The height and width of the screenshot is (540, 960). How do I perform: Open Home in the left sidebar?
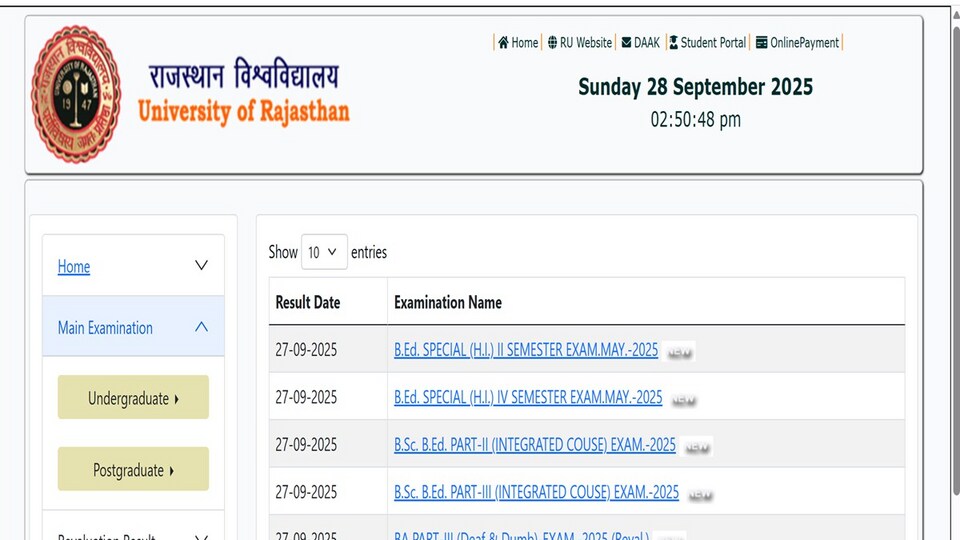(x=73, y=267)
